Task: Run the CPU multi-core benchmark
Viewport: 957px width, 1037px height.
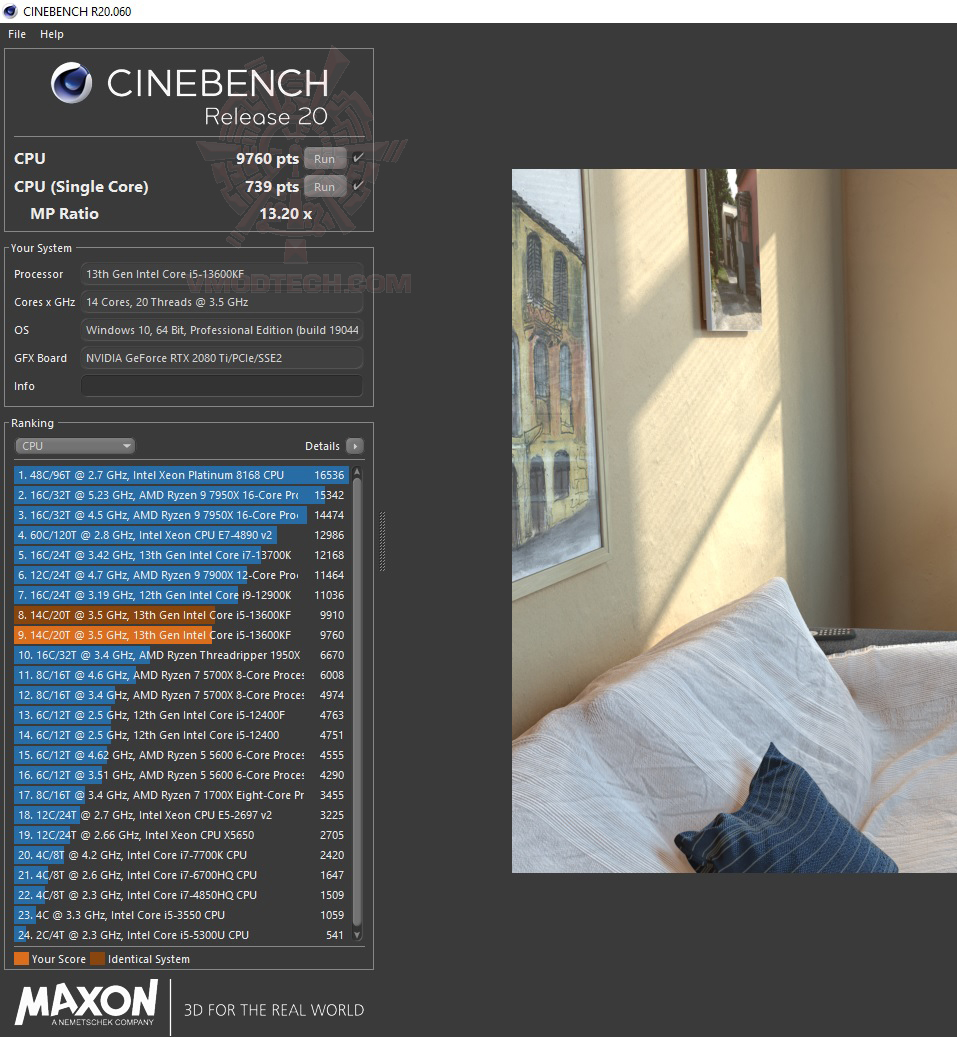Action: click(x=325, y=159)
